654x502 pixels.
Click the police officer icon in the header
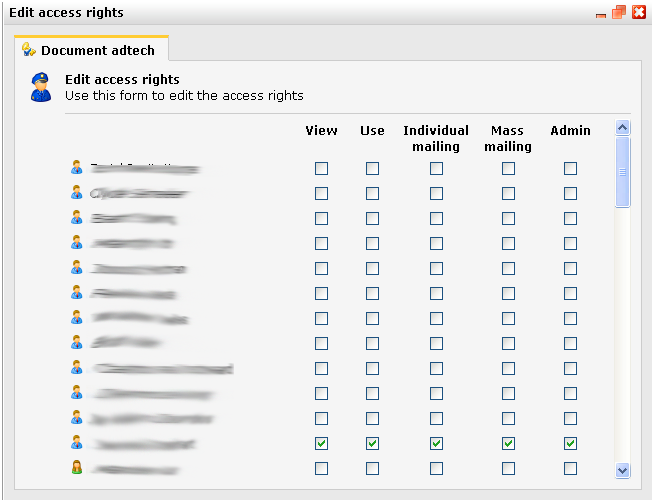(41, 87)
